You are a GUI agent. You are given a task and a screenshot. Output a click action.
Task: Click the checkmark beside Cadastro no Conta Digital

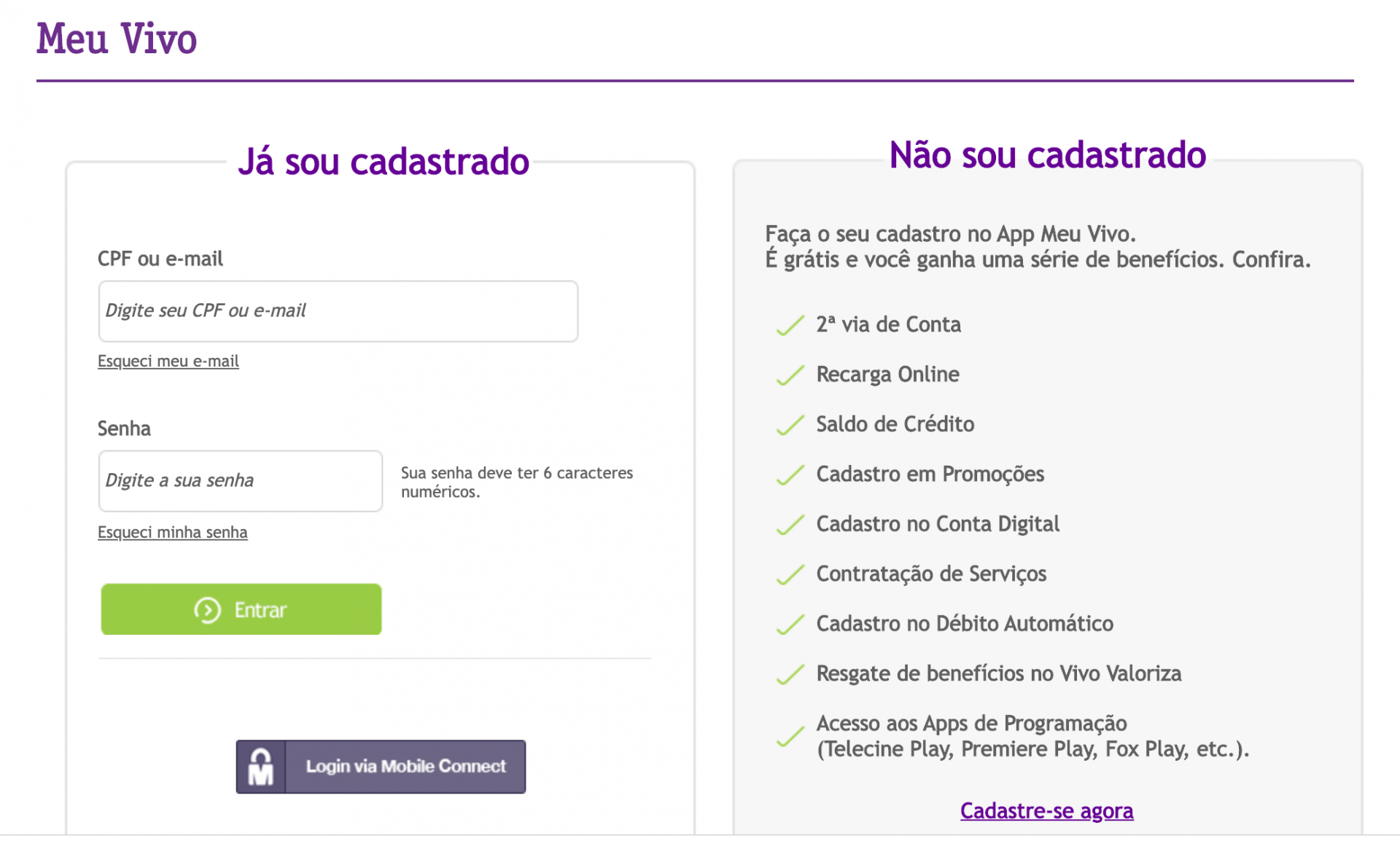[x=790, y=525]
